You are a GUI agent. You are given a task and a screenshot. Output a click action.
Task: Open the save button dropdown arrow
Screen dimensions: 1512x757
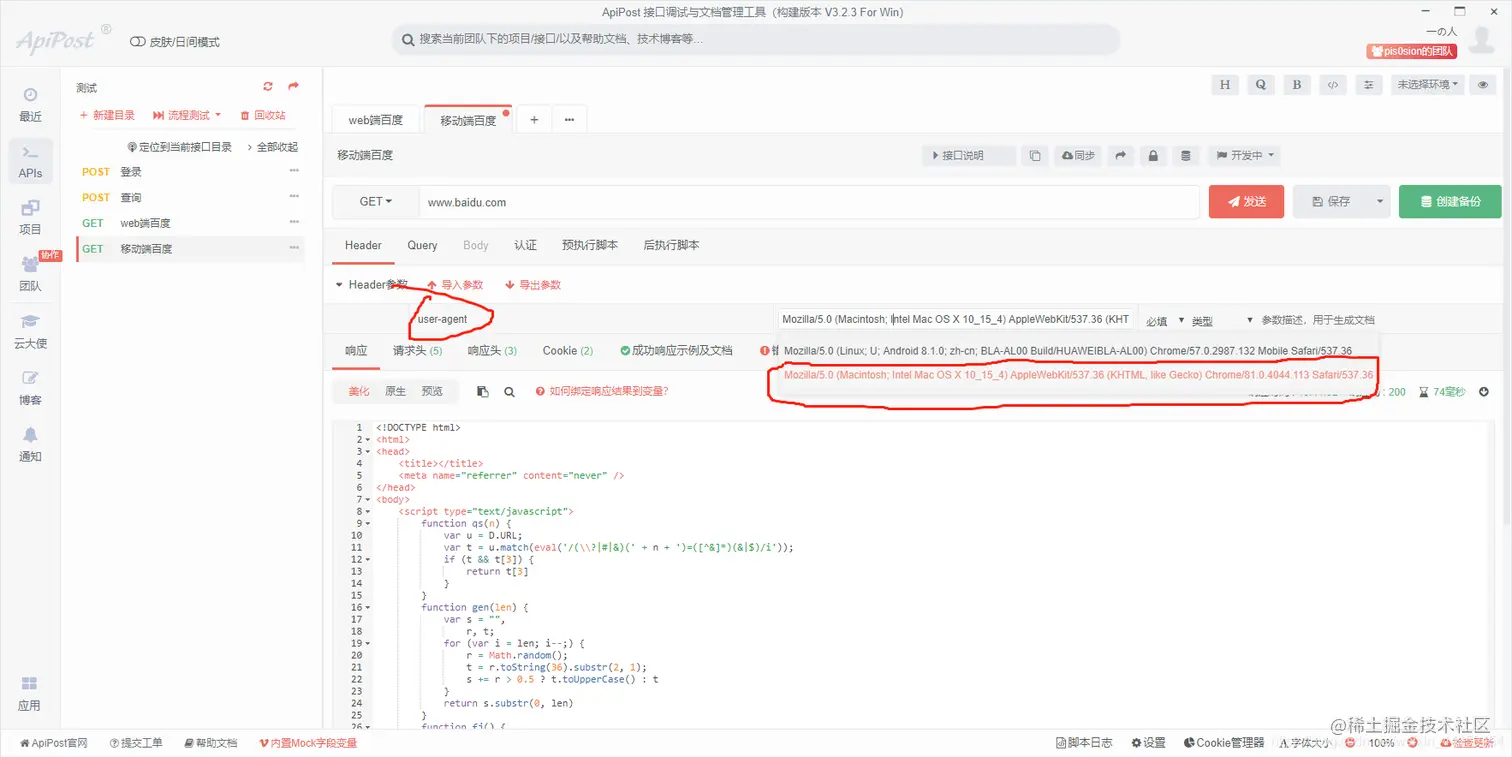pos(1379,202)
